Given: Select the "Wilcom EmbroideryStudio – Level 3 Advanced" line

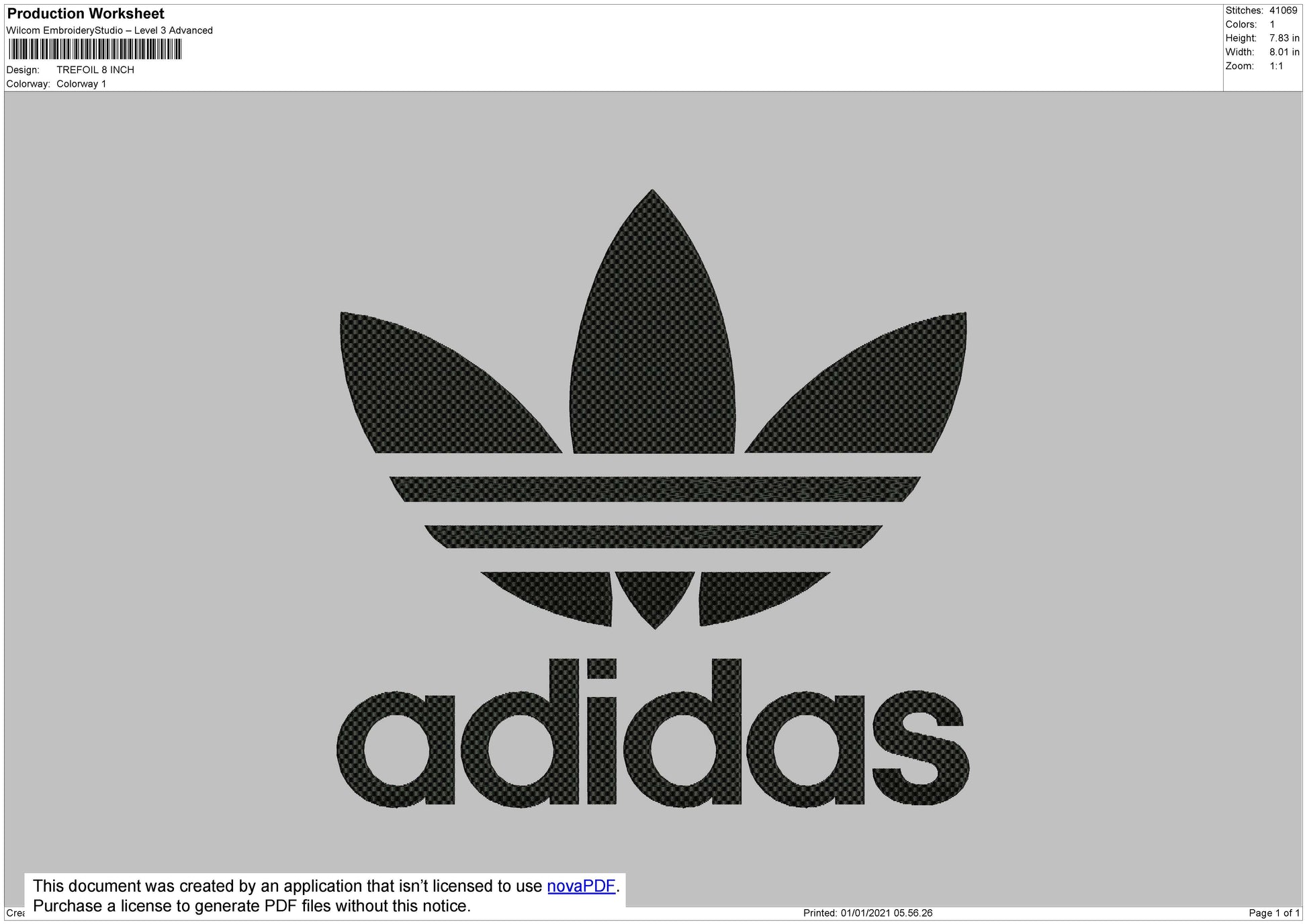Looking at the screenshot, I should 109,30.
